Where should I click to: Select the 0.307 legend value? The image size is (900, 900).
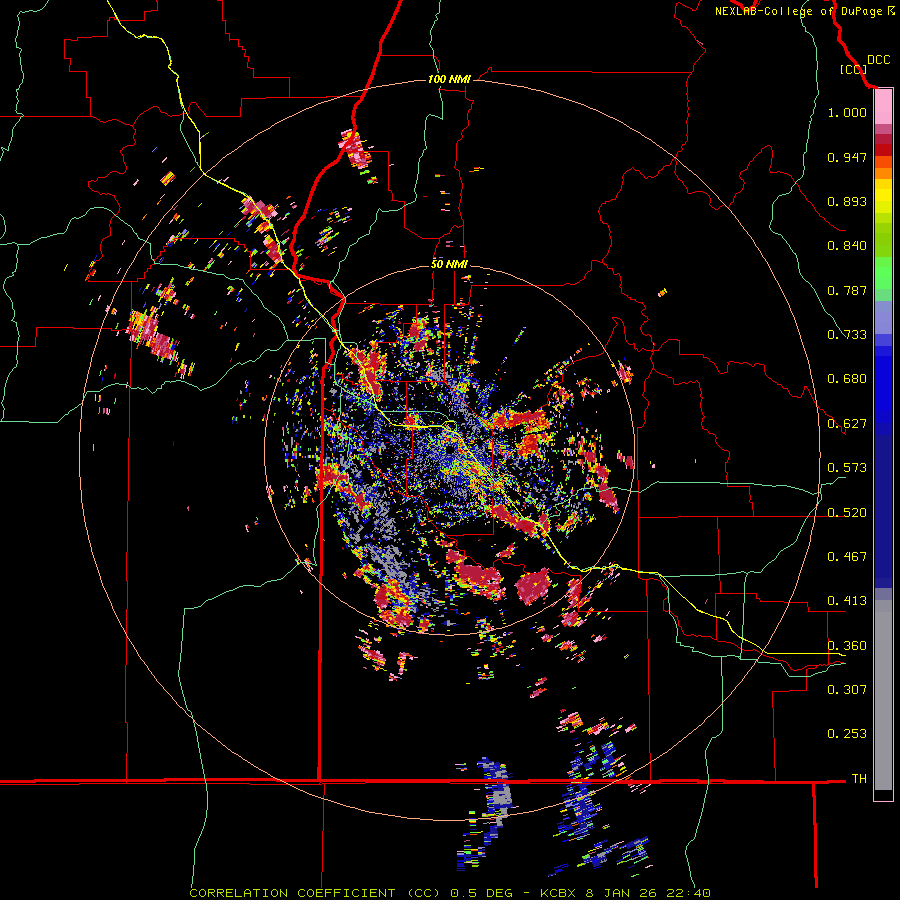tap(847, 690)
